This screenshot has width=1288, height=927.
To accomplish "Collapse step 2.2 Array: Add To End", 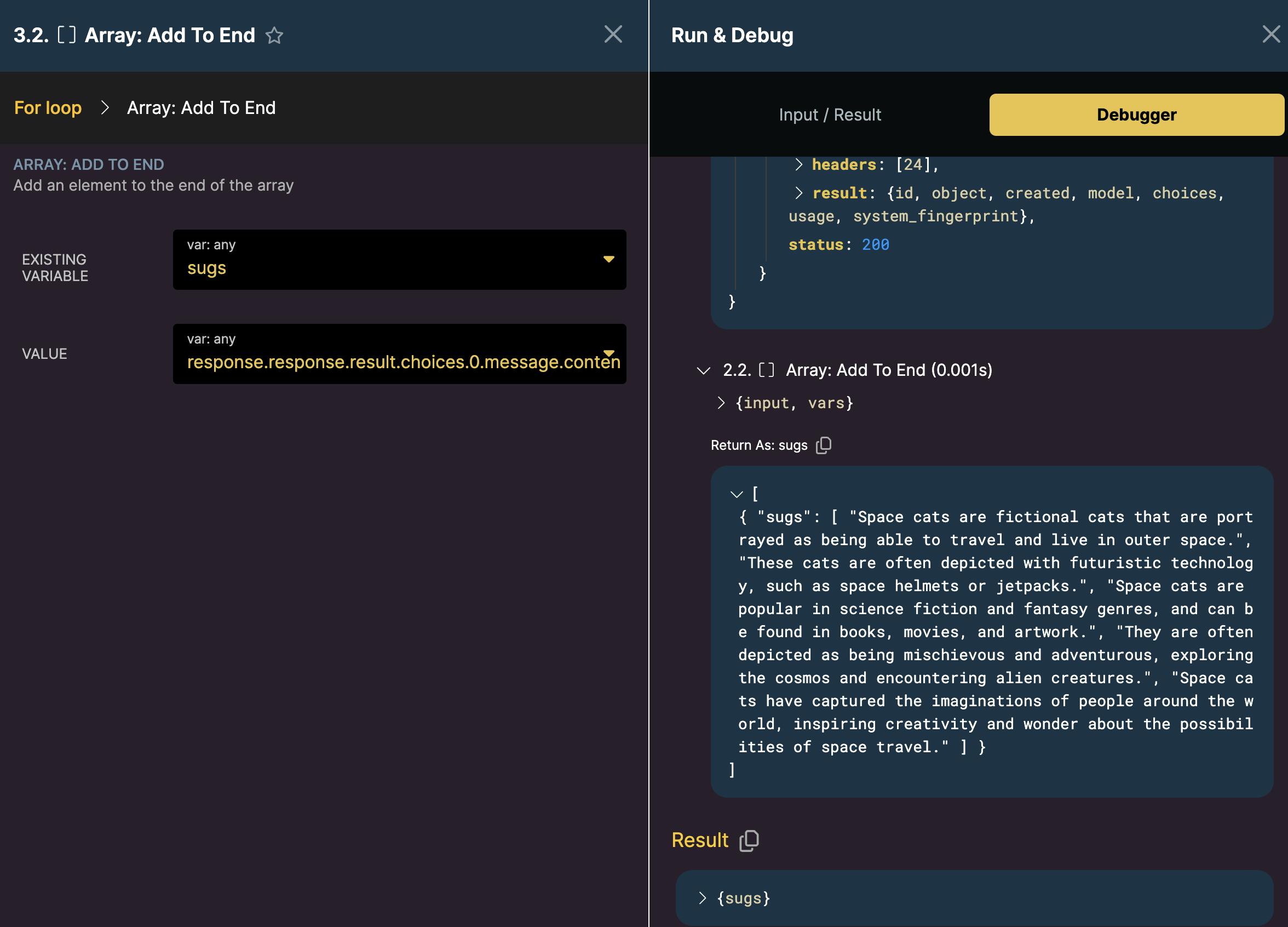I will [703, 371].
